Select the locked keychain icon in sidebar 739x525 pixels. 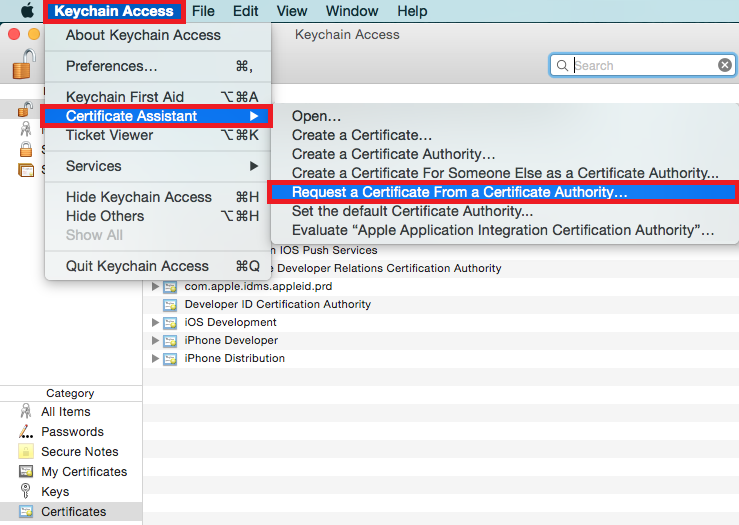click(x=25, y=149)
